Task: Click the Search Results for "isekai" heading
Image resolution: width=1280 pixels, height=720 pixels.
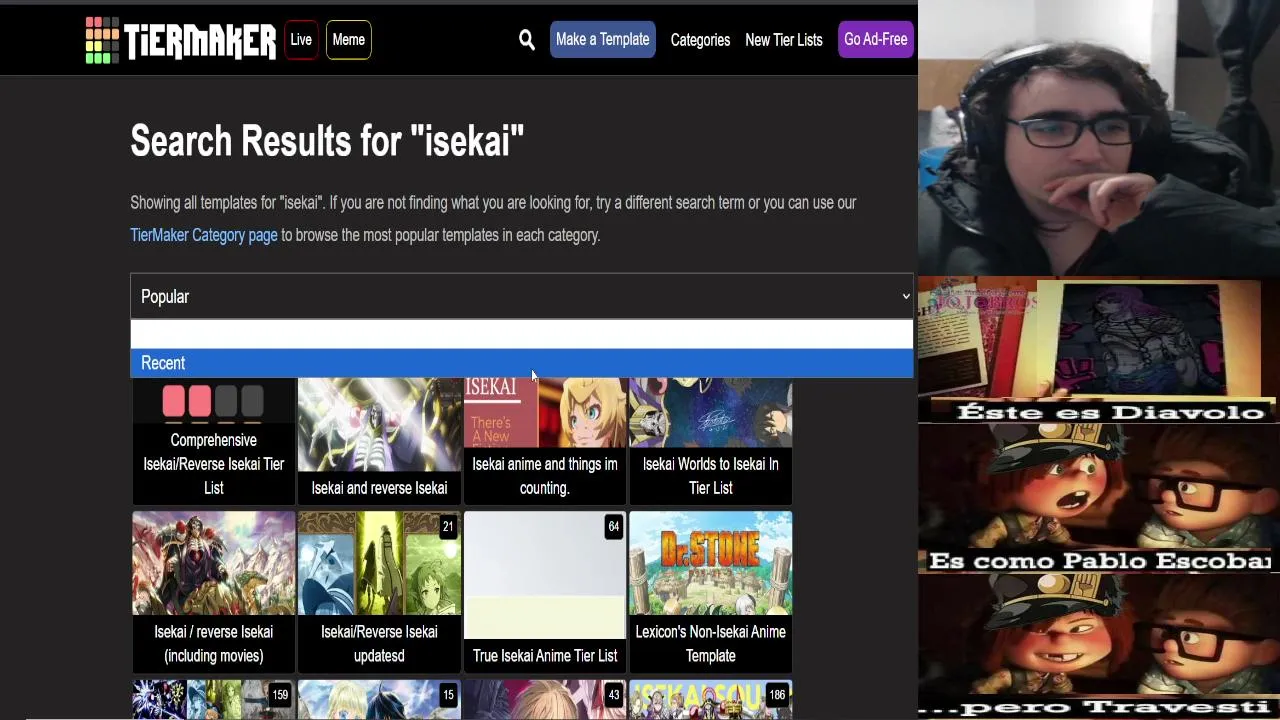Action: (x=327, y=141)
